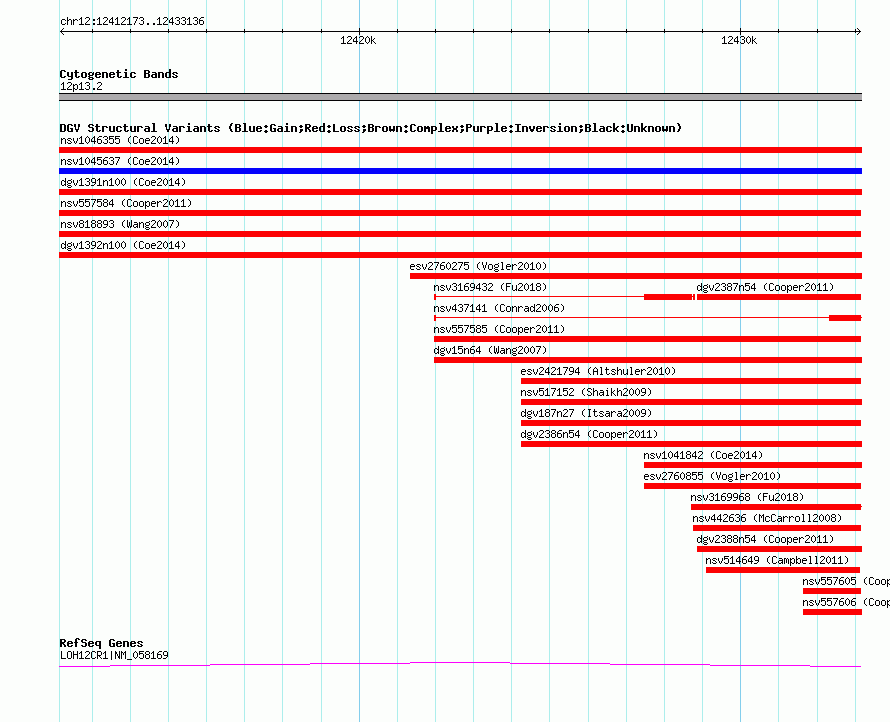890x722 pixels.
Task: Click the 12420k ruler tick label
Action: 358,40
